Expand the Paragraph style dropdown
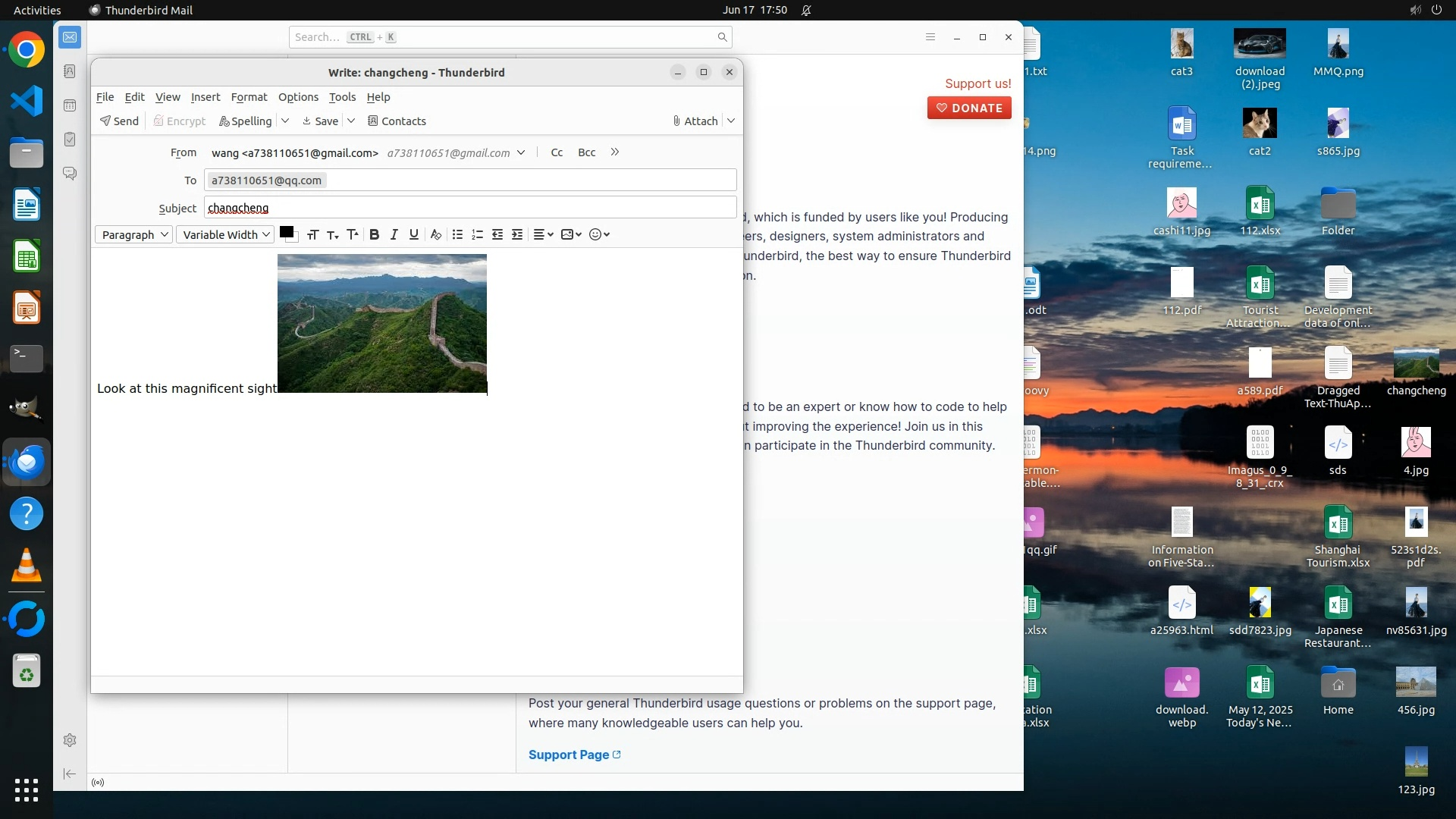1456x819 pixels. 133,235
